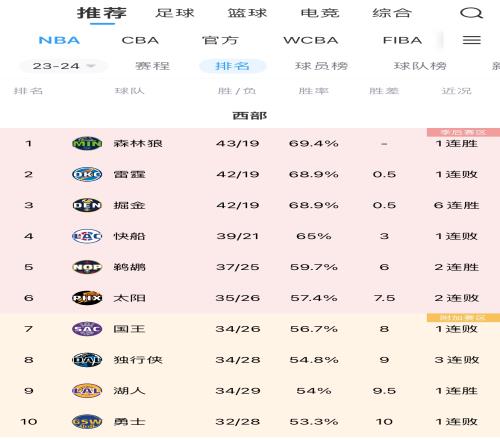Click the 35/26 record cell

[x=238, y=298]
